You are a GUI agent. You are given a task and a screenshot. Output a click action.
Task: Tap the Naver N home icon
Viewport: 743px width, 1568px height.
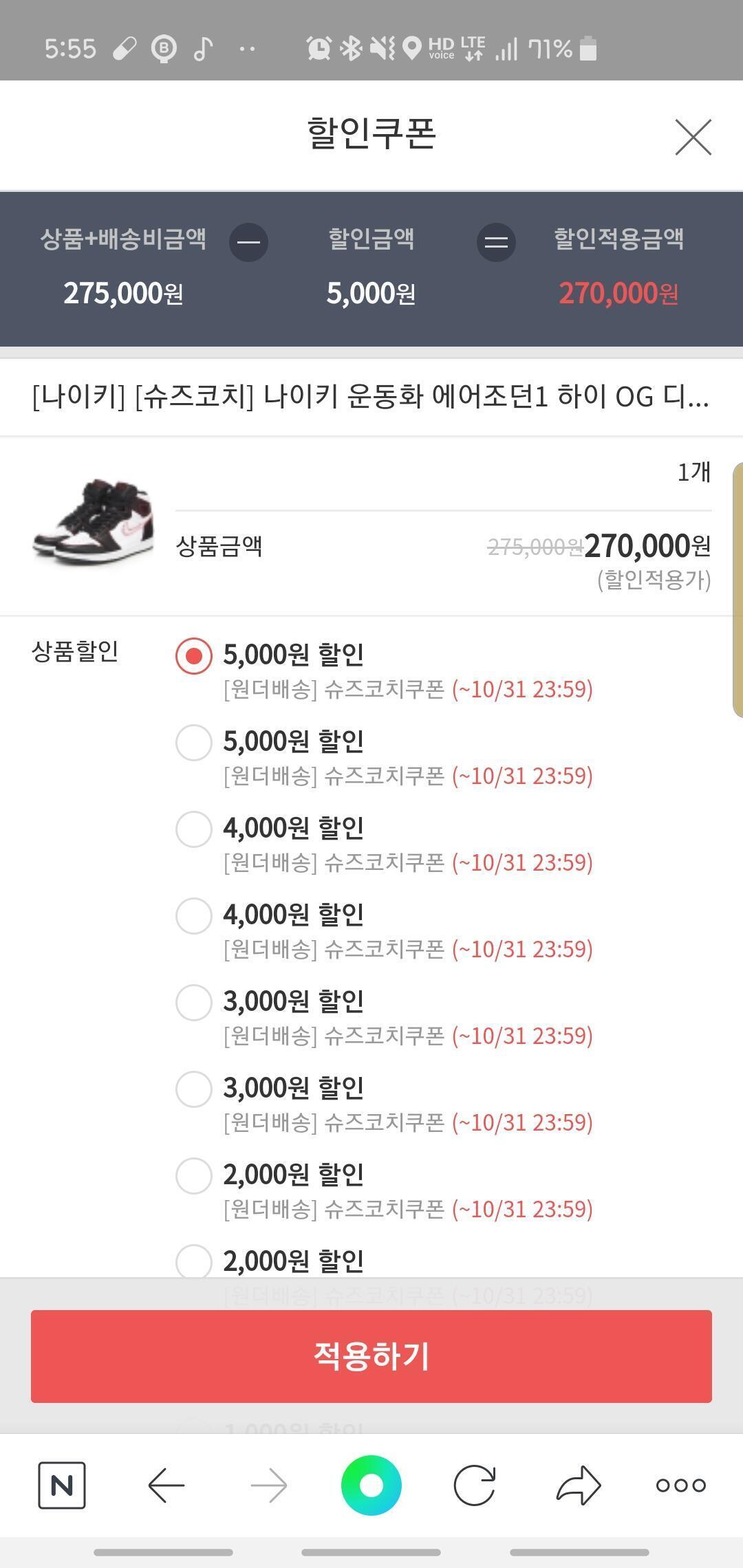click(x=62, y=1485)
